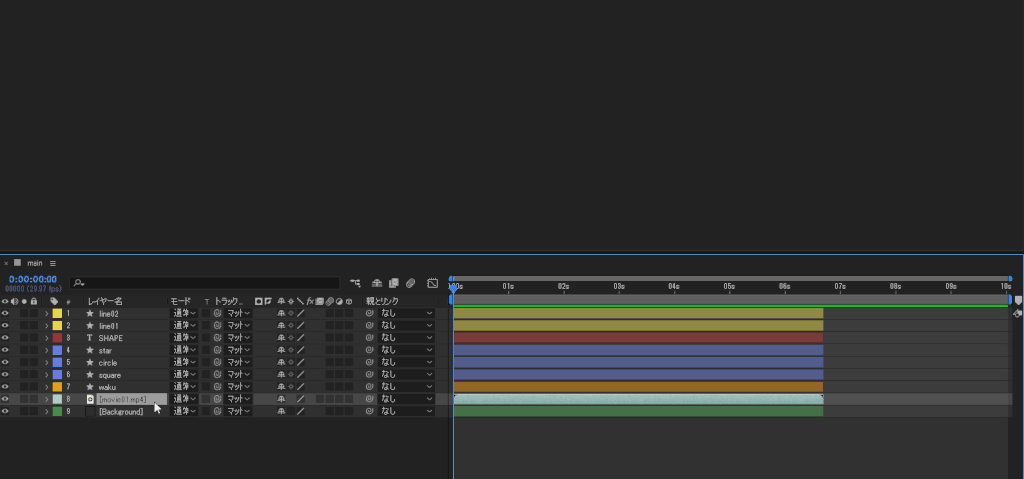The image size is (1024, 479).
Task: Open parent dropdown for square layer
Action: [406, 374]
